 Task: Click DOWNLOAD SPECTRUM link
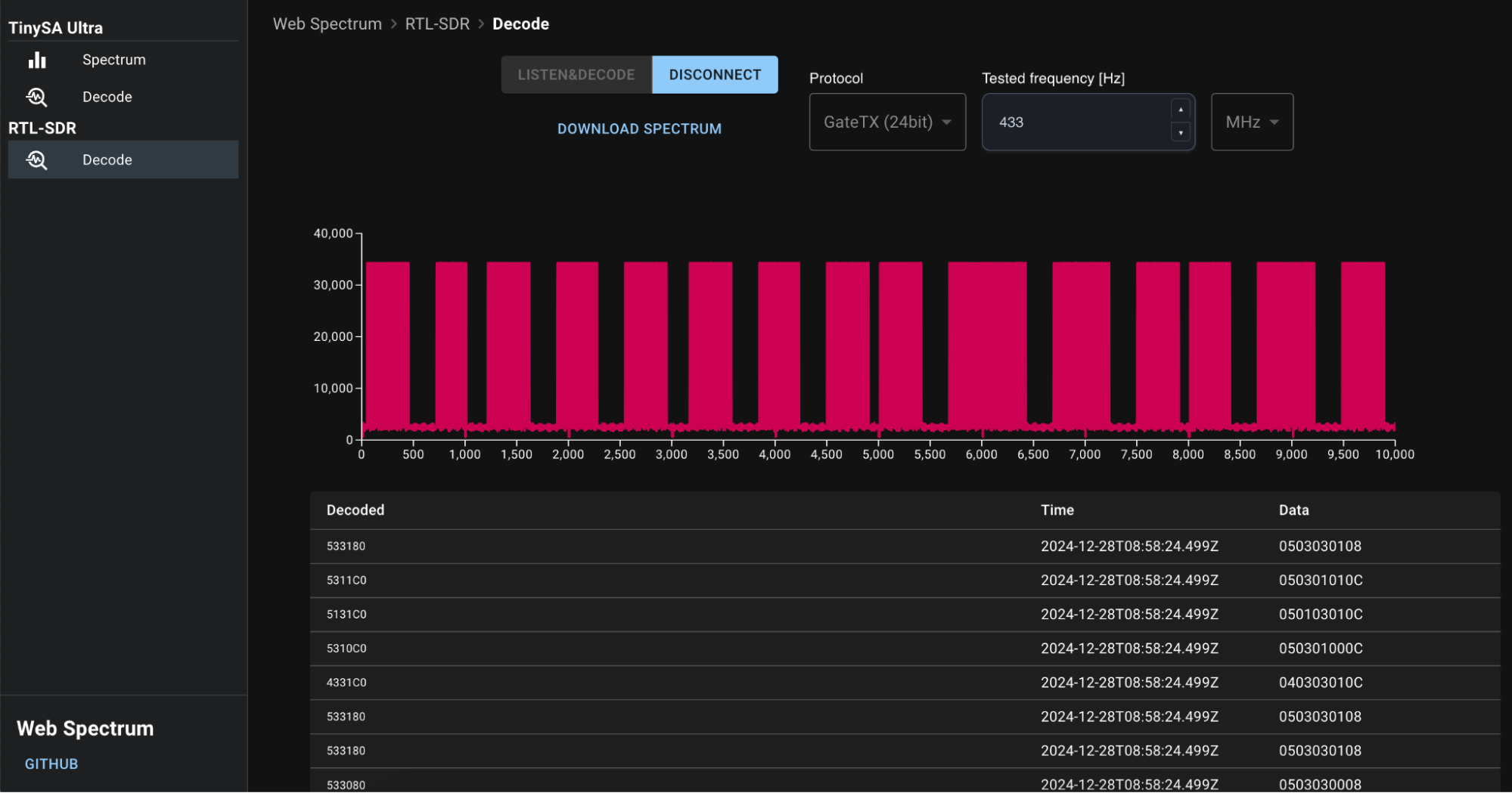[x=639, y=129]
